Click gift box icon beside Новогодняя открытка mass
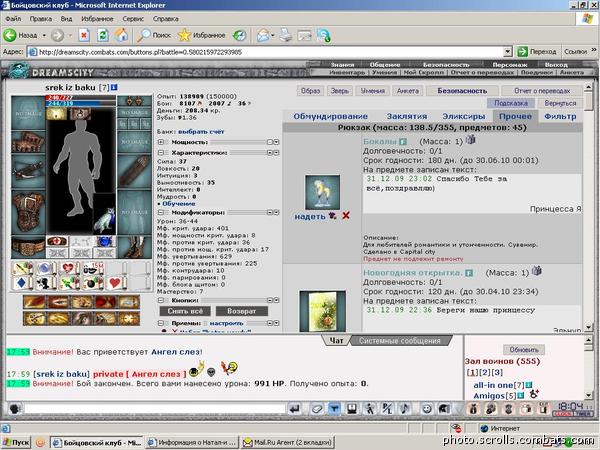 click(537, 271)
